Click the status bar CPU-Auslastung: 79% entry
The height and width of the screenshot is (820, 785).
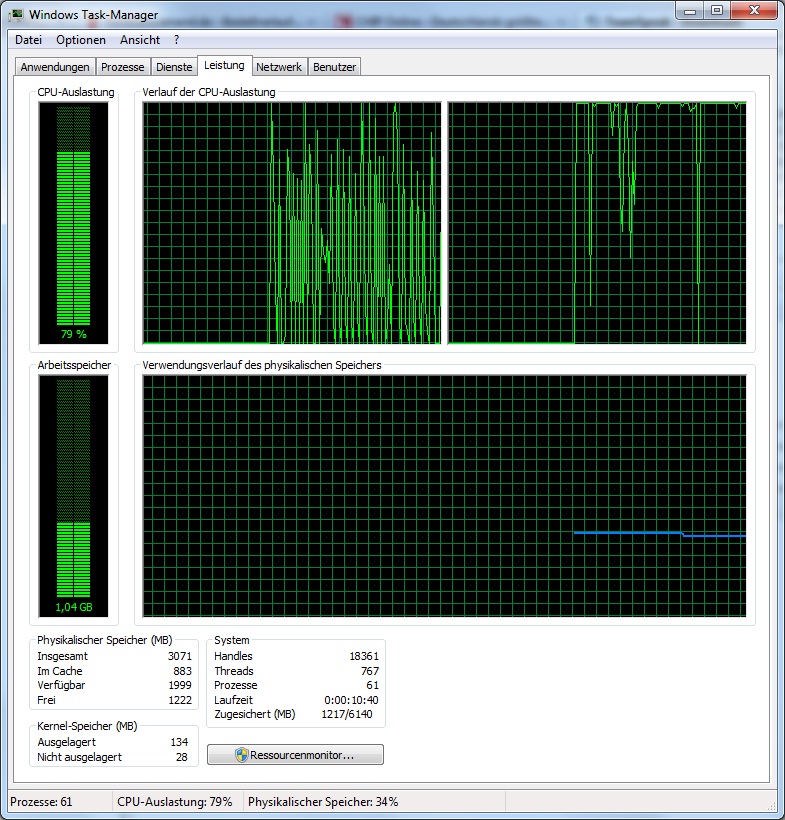pyautogui.click(x=175, y=802)
